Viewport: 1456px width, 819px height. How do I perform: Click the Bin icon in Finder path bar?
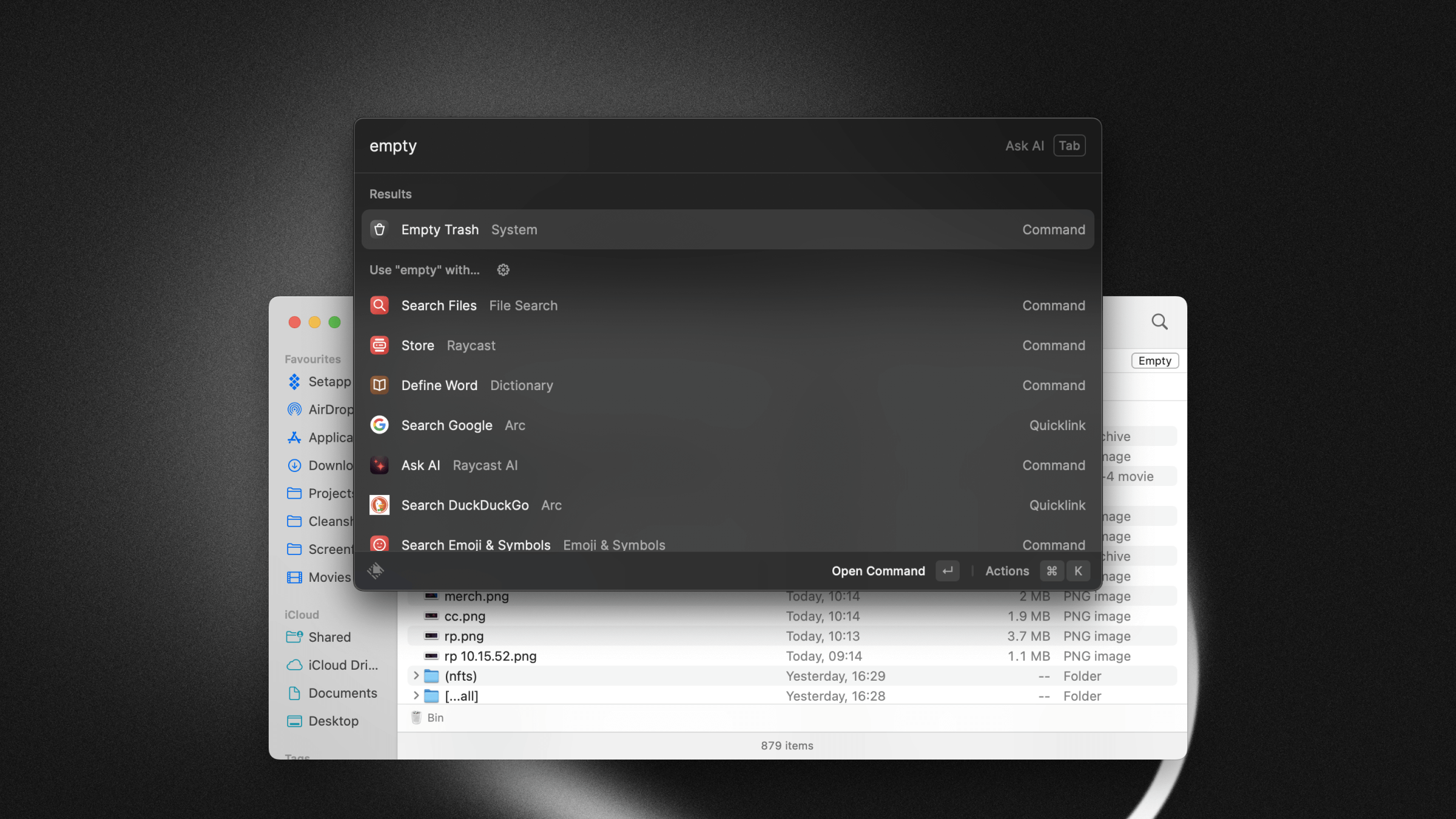(416, 718)
